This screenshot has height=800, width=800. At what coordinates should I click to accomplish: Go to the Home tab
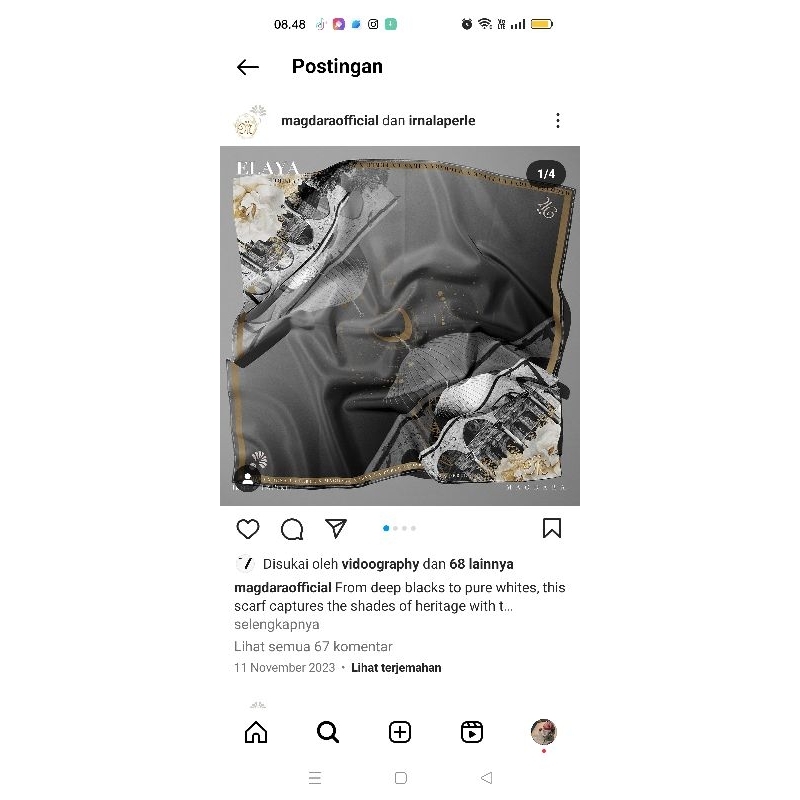256,732
